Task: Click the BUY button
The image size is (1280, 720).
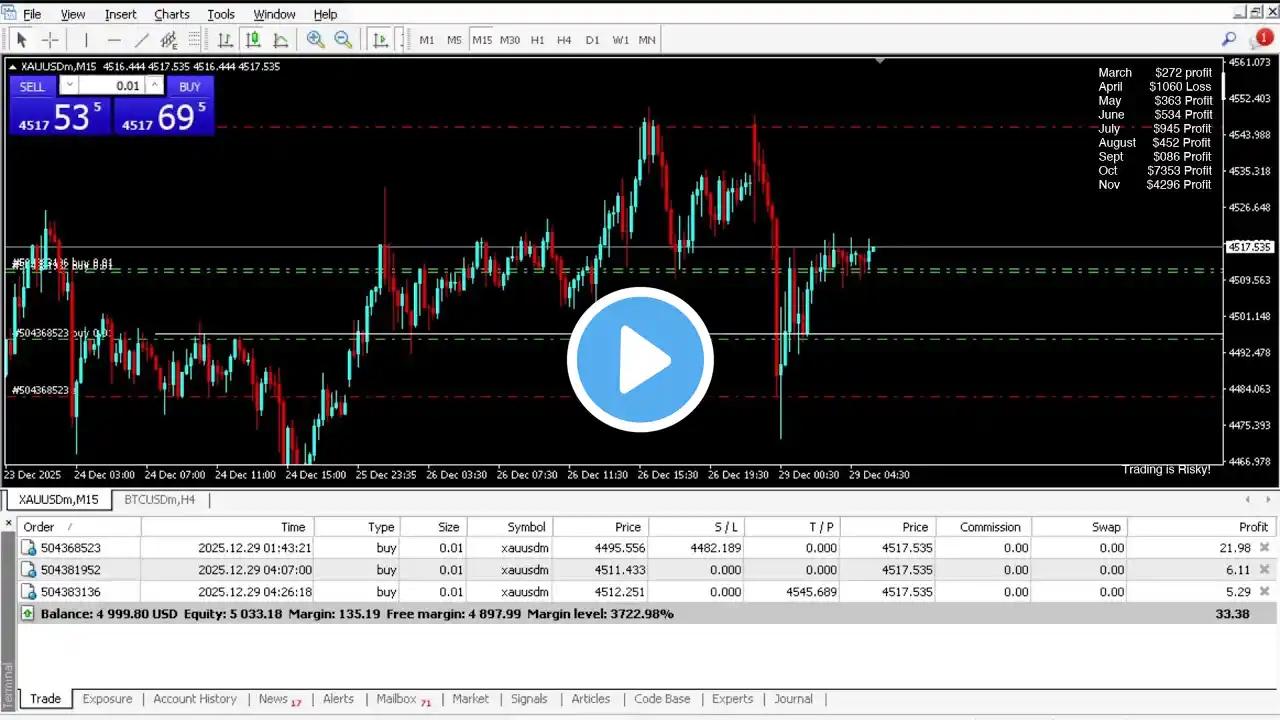Action: click(x=190, y=86)
